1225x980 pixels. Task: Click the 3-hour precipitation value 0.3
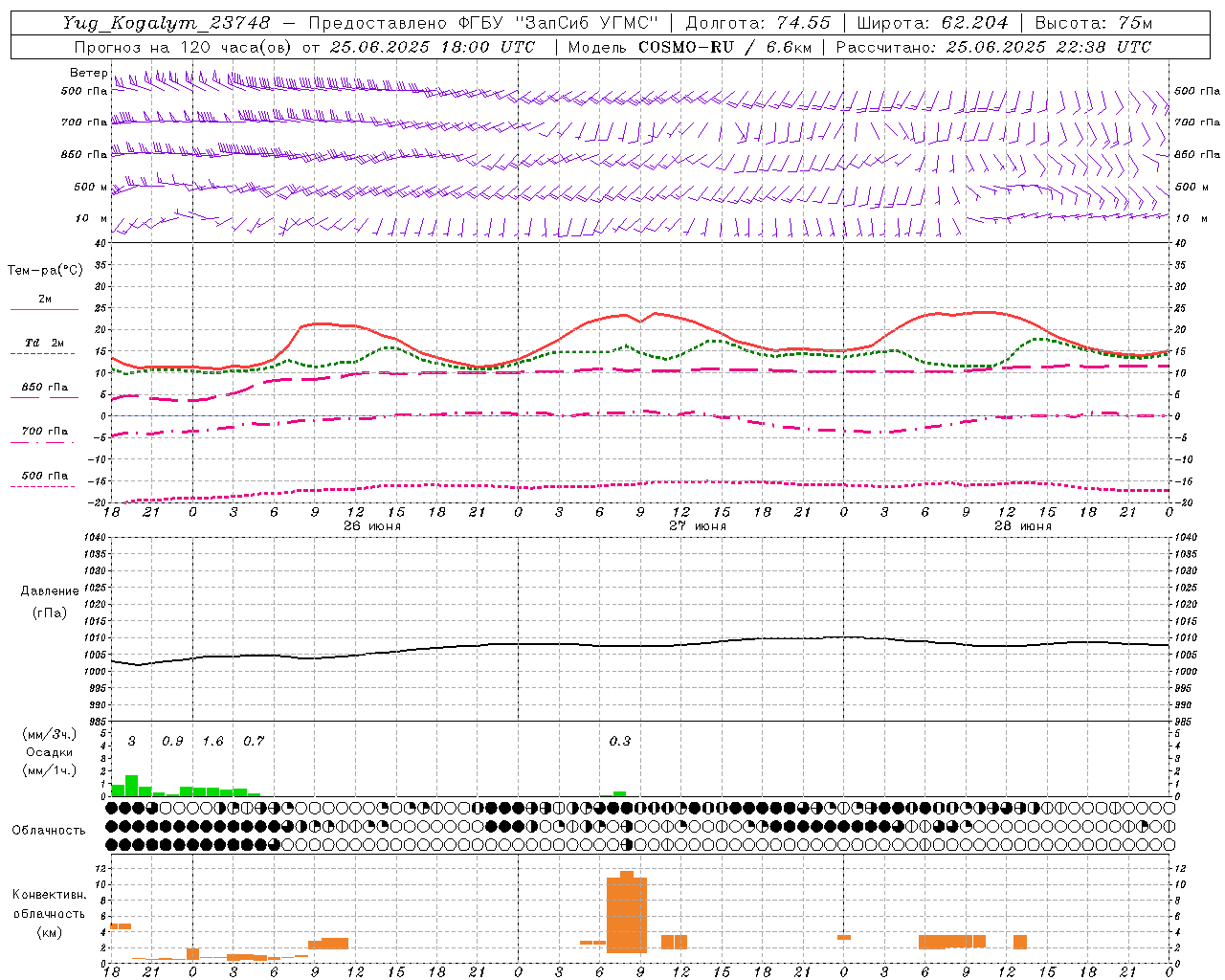(x=620, y=742)
